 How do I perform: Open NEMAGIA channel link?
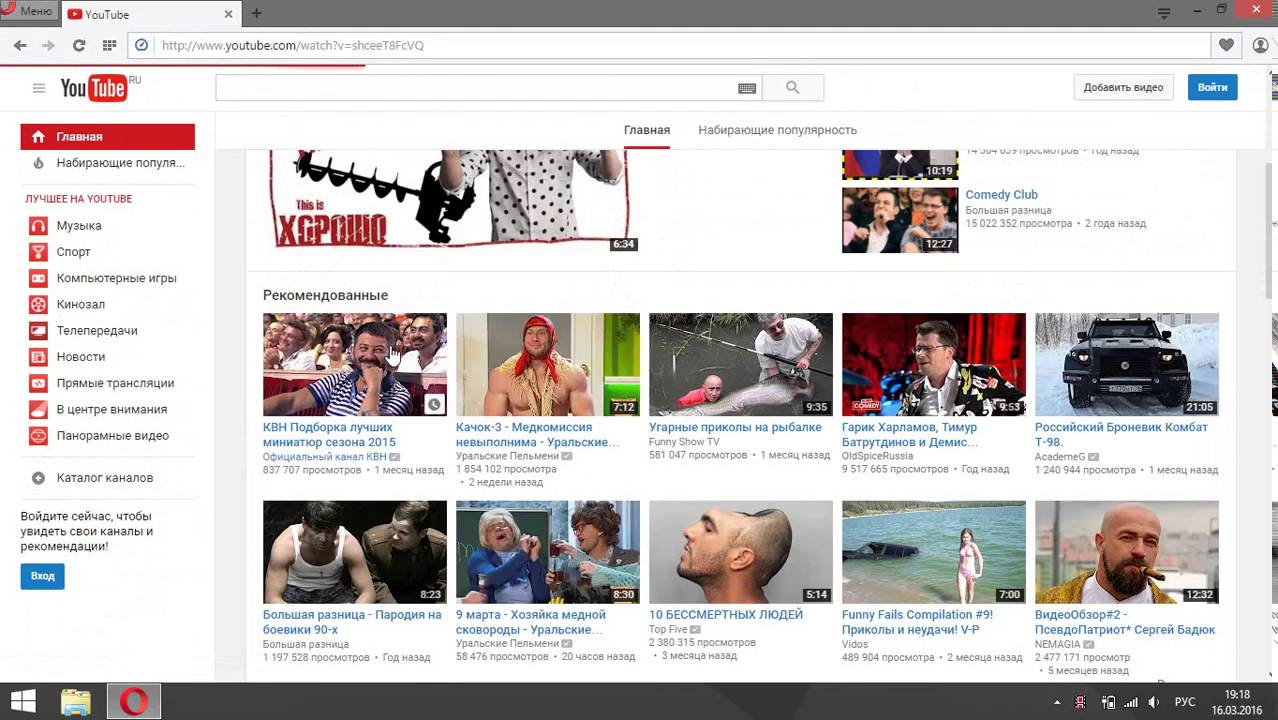[x=1058, y=645]
